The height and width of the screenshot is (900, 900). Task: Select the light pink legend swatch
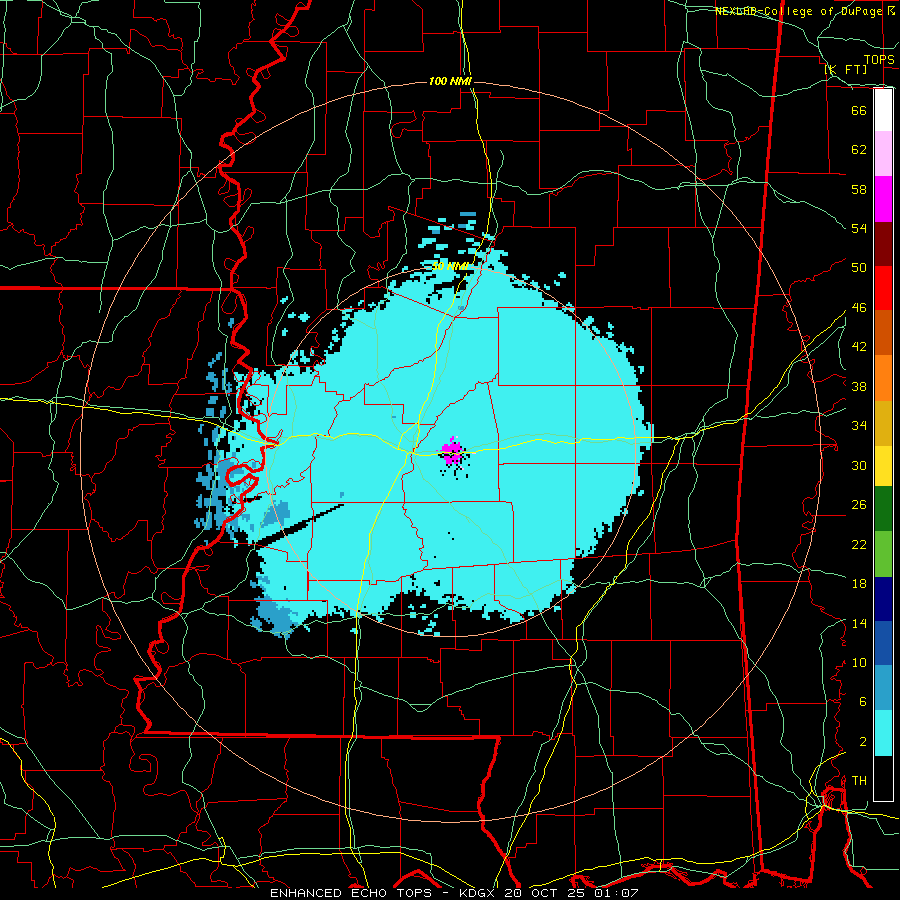(883, 153)
